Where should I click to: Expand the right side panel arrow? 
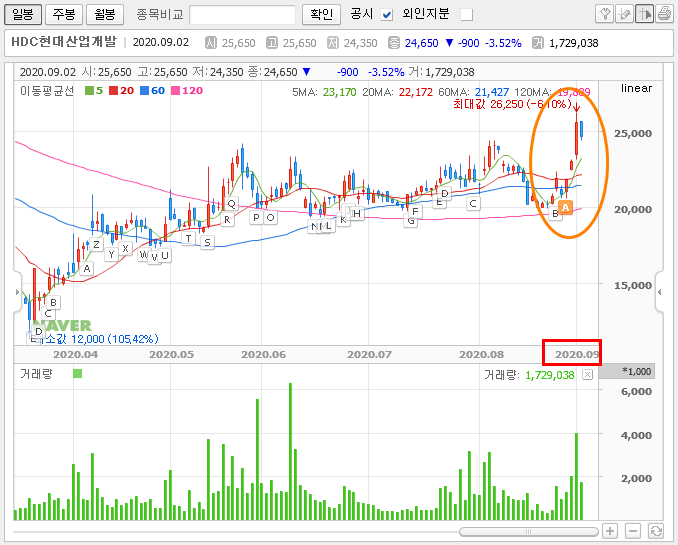[659, 292]
